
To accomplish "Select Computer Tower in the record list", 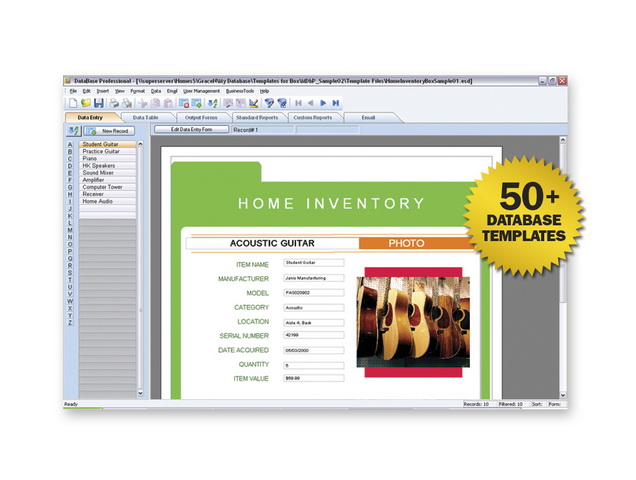I will pos(102,187).
